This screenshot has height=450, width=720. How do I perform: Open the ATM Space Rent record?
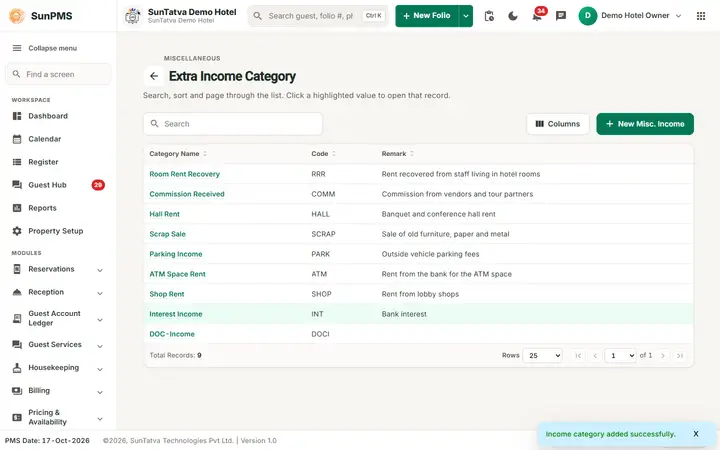click(177, 274)
